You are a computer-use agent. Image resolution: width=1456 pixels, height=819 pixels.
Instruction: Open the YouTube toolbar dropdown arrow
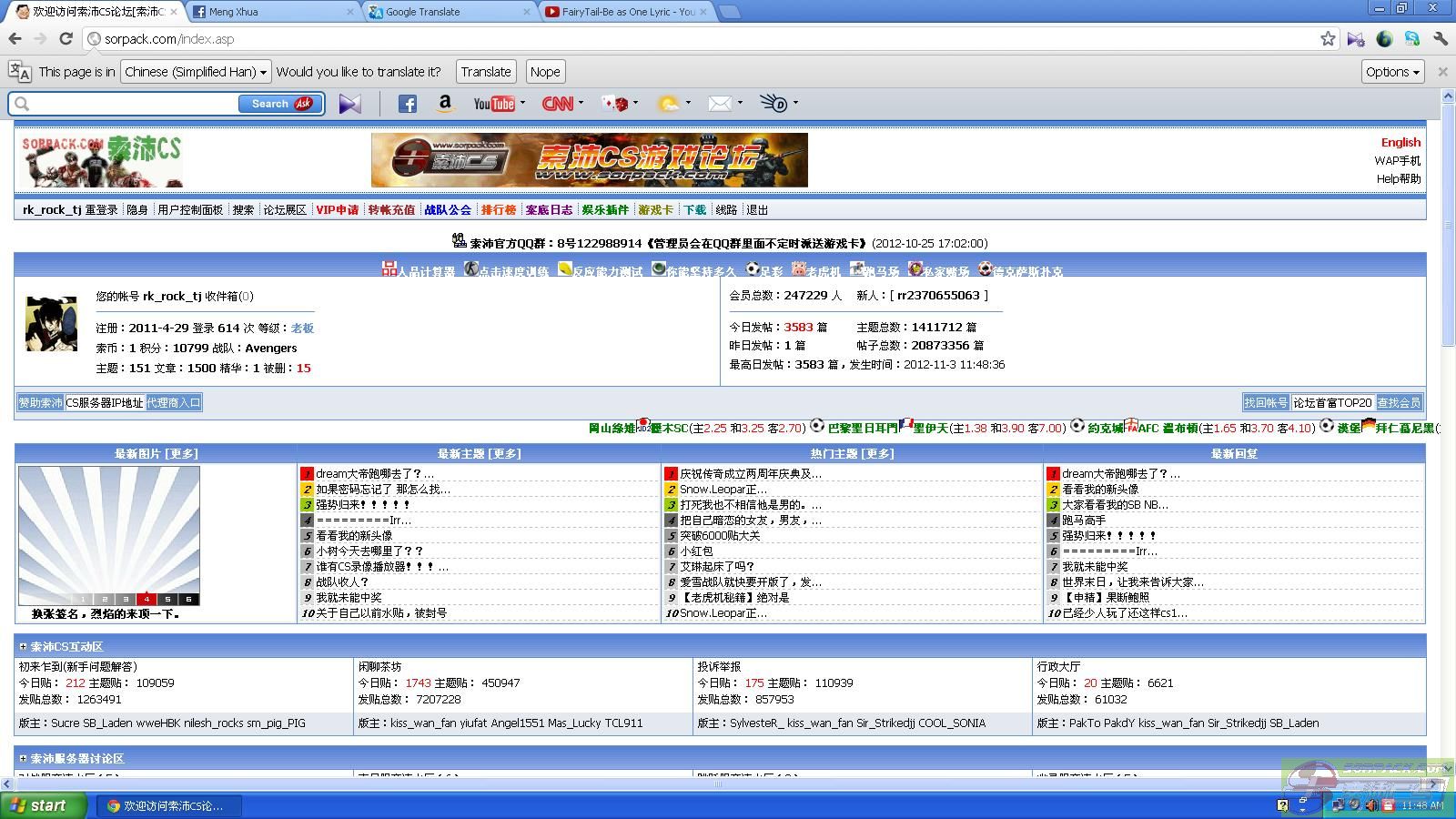(523, 103)
